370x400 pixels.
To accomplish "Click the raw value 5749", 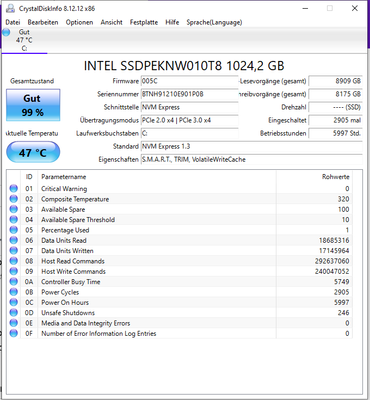I will (x=342, y=282).
